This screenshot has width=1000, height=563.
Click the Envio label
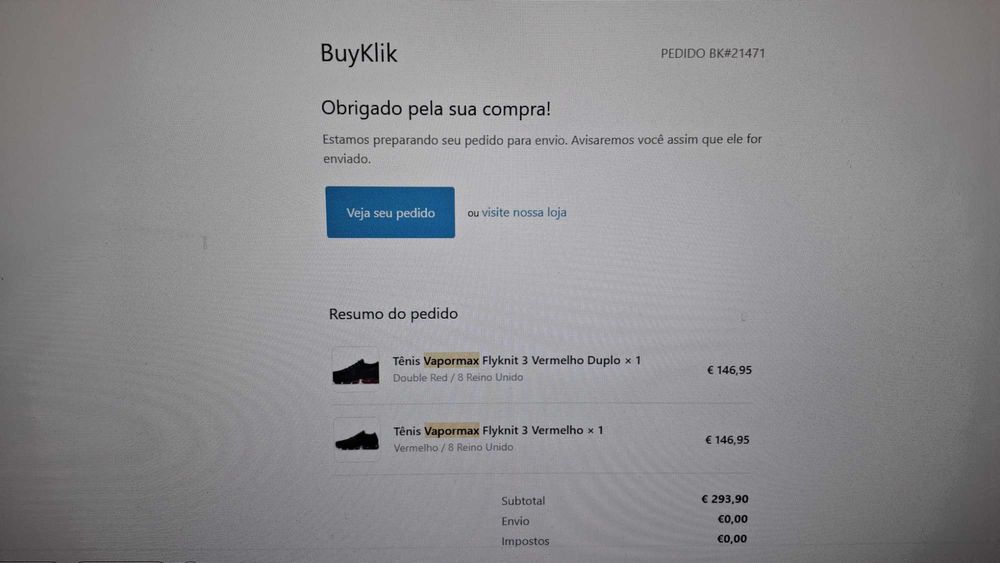coord(515,521)
